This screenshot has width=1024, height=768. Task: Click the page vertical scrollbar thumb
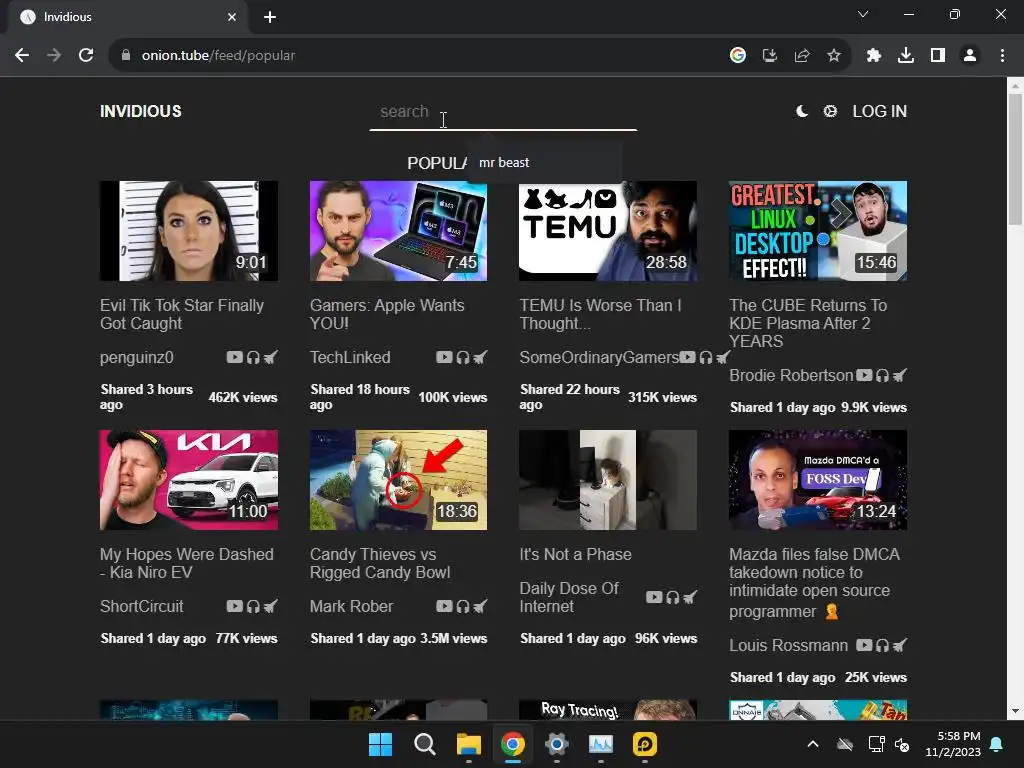point(1015,159)
